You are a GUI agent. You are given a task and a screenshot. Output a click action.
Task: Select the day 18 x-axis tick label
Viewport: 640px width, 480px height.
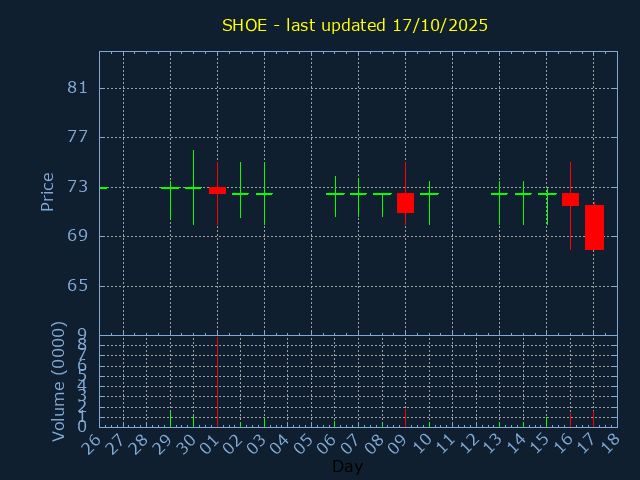tap(610, 444)
